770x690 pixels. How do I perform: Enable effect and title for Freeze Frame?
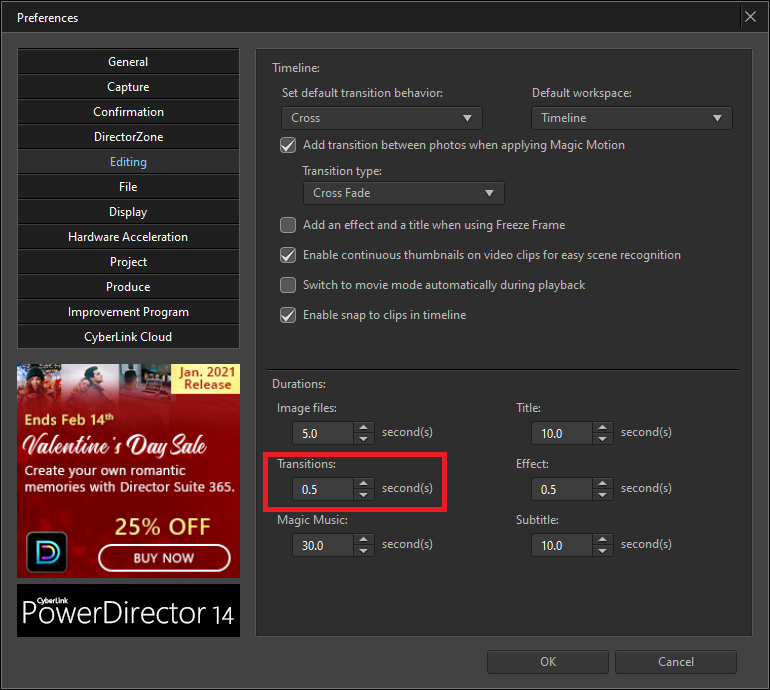coord(288,225)
